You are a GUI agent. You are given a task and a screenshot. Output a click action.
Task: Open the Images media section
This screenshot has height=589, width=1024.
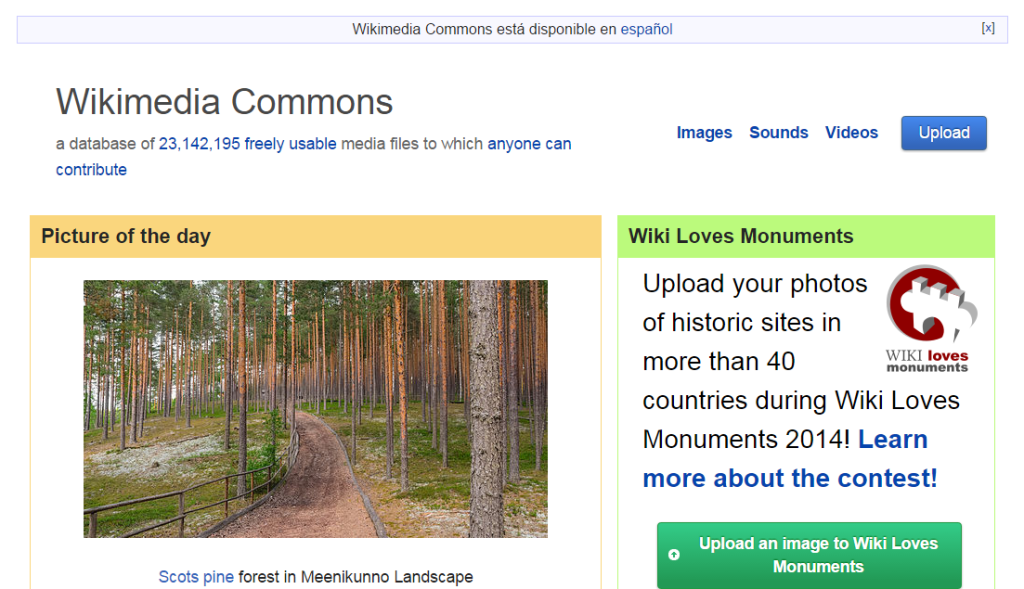[704, 132]
